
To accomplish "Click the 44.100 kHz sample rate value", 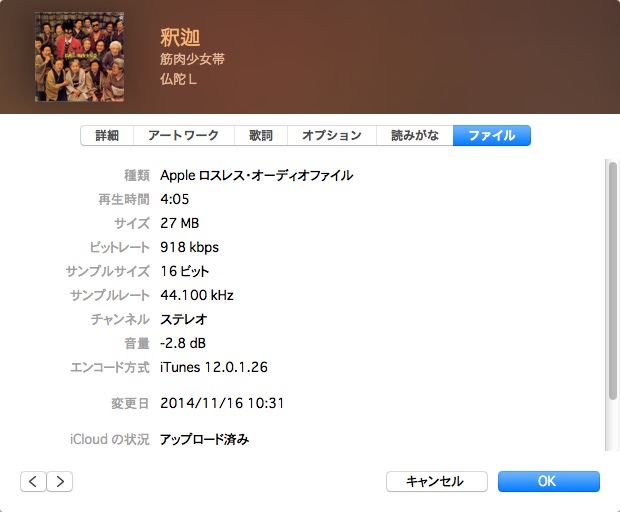I will pyautogui.click(x=197, y=295).
